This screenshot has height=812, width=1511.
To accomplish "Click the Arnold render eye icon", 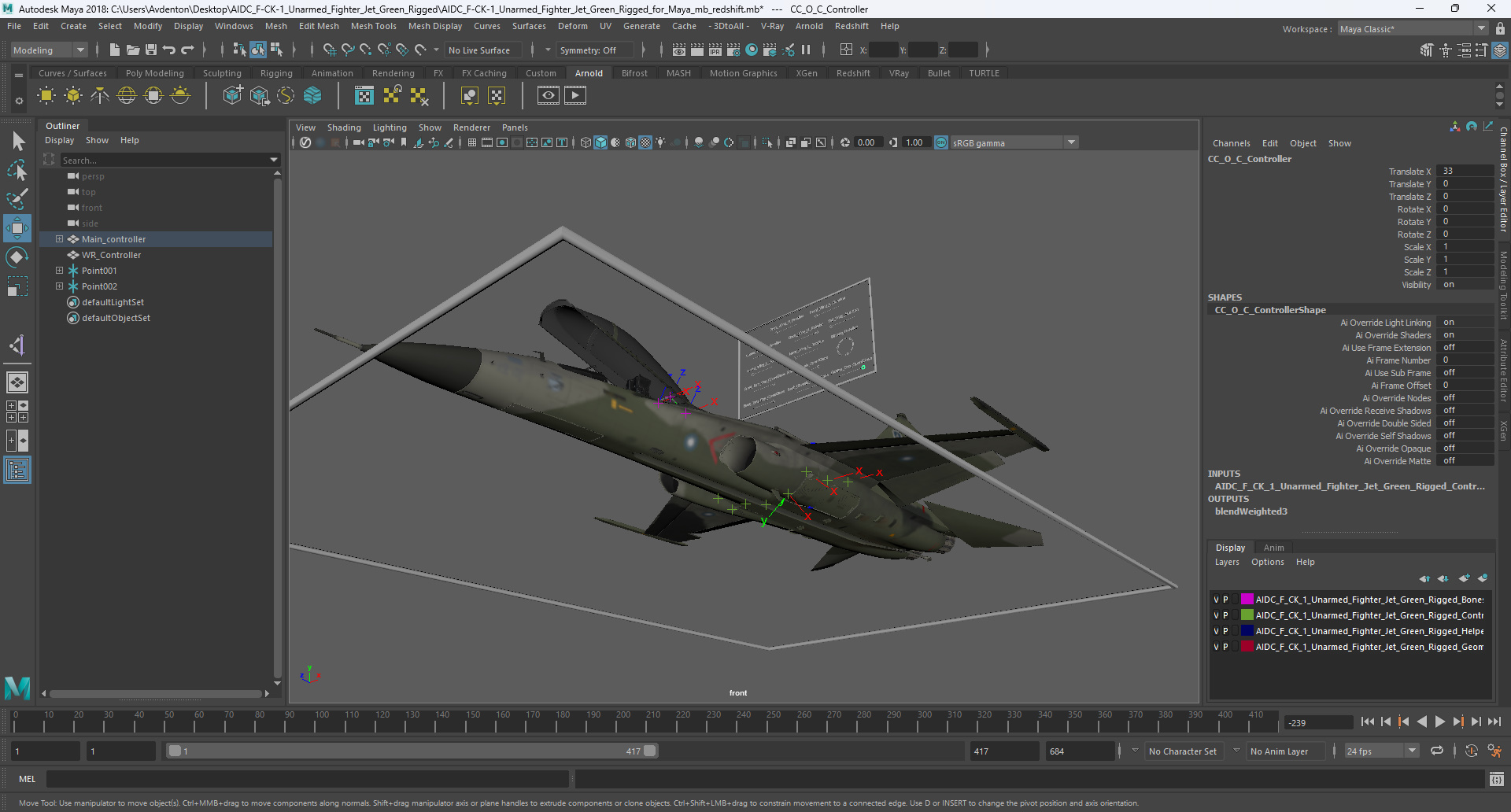I will [x=549, y=96].
